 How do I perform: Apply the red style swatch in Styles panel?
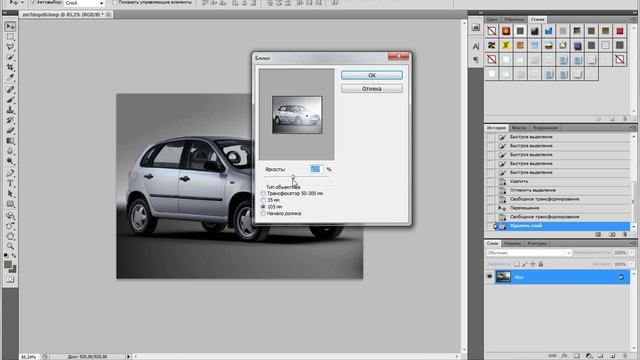(x=620, y=31)
